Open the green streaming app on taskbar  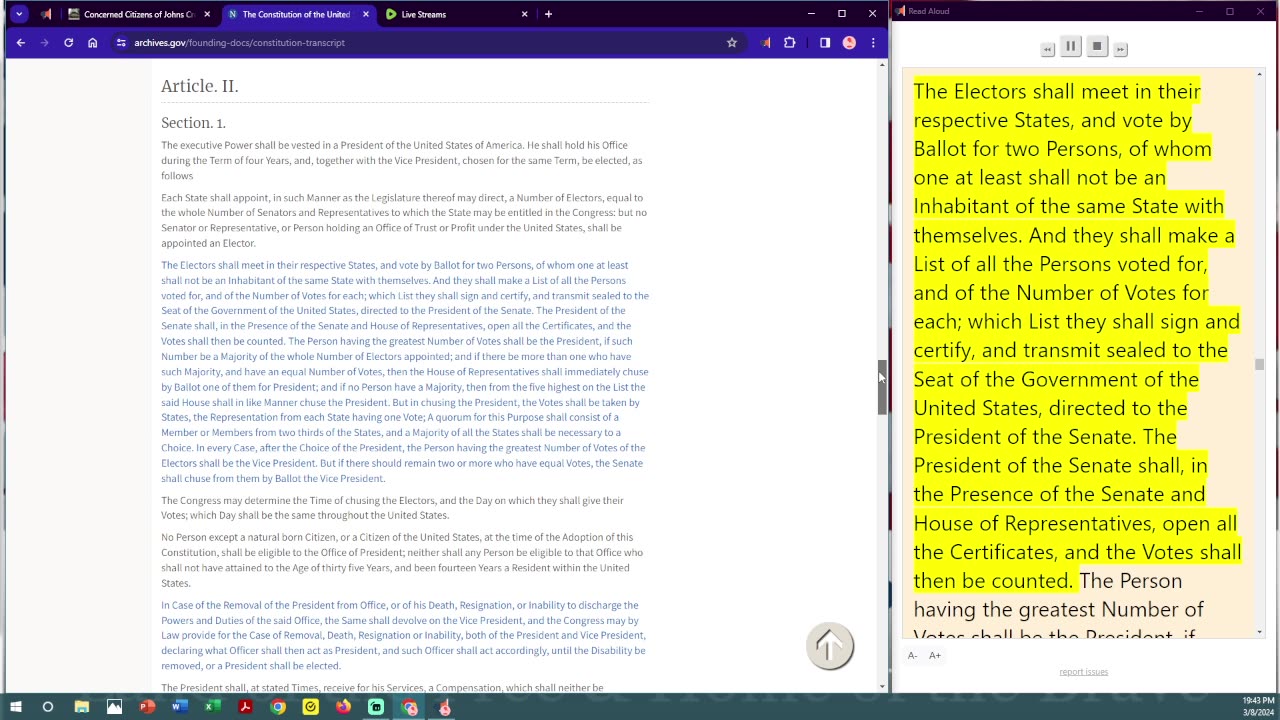pos(376,707)
